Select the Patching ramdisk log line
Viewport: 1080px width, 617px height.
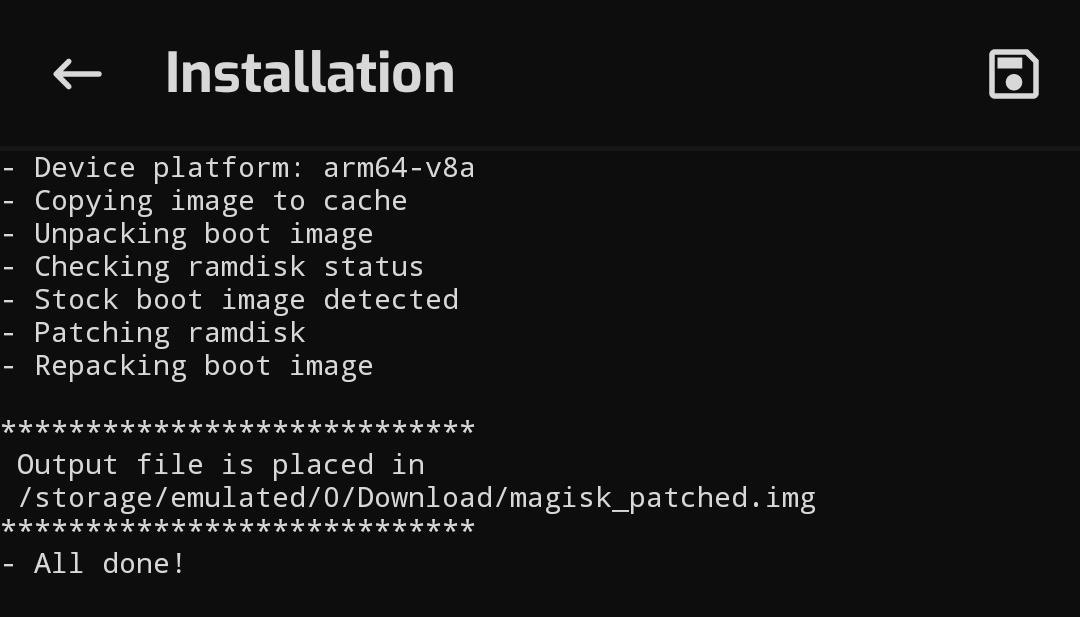[153, 333]
